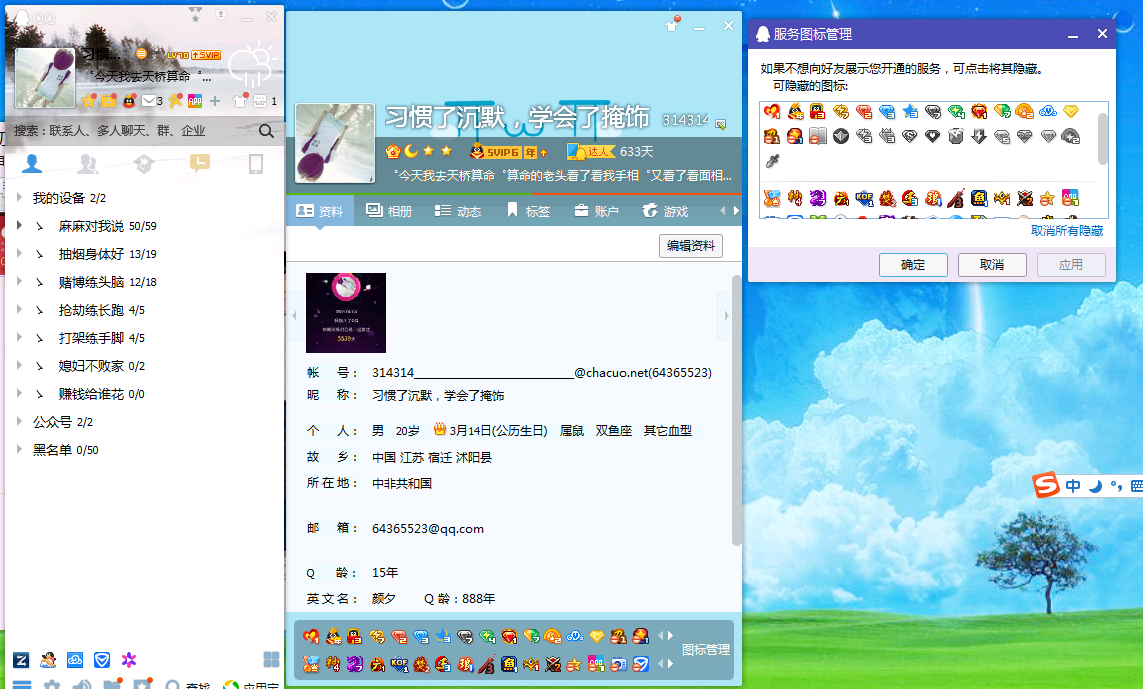Click the orange SVIP badge in main panel
The image size is (1143, 689).
[x=206, y=55]
